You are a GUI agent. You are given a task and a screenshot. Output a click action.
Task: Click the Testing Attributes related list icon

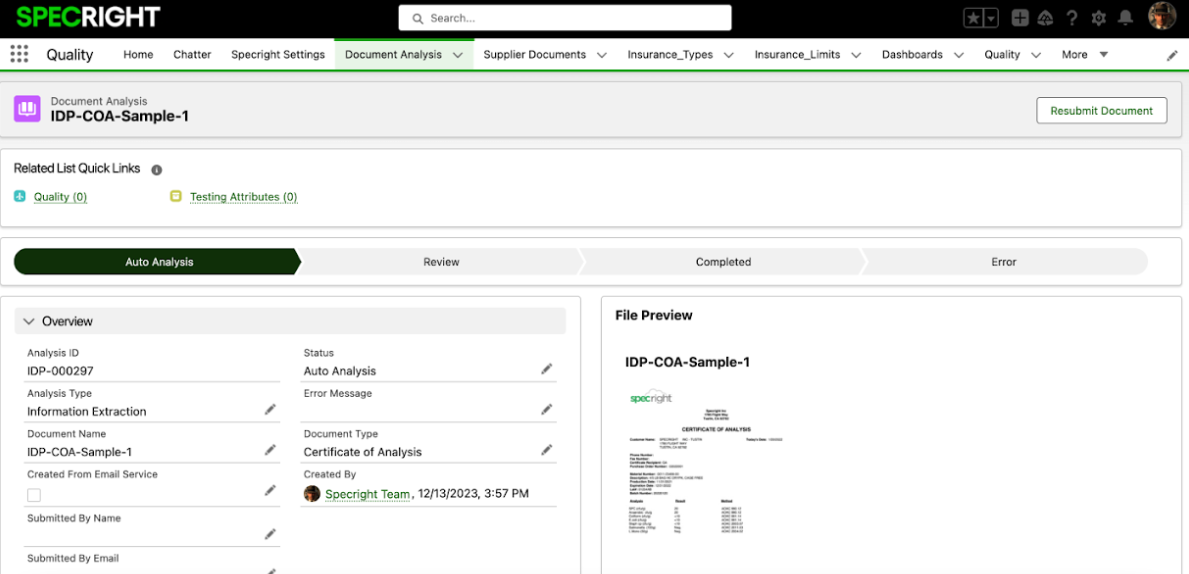click(176, 196)
